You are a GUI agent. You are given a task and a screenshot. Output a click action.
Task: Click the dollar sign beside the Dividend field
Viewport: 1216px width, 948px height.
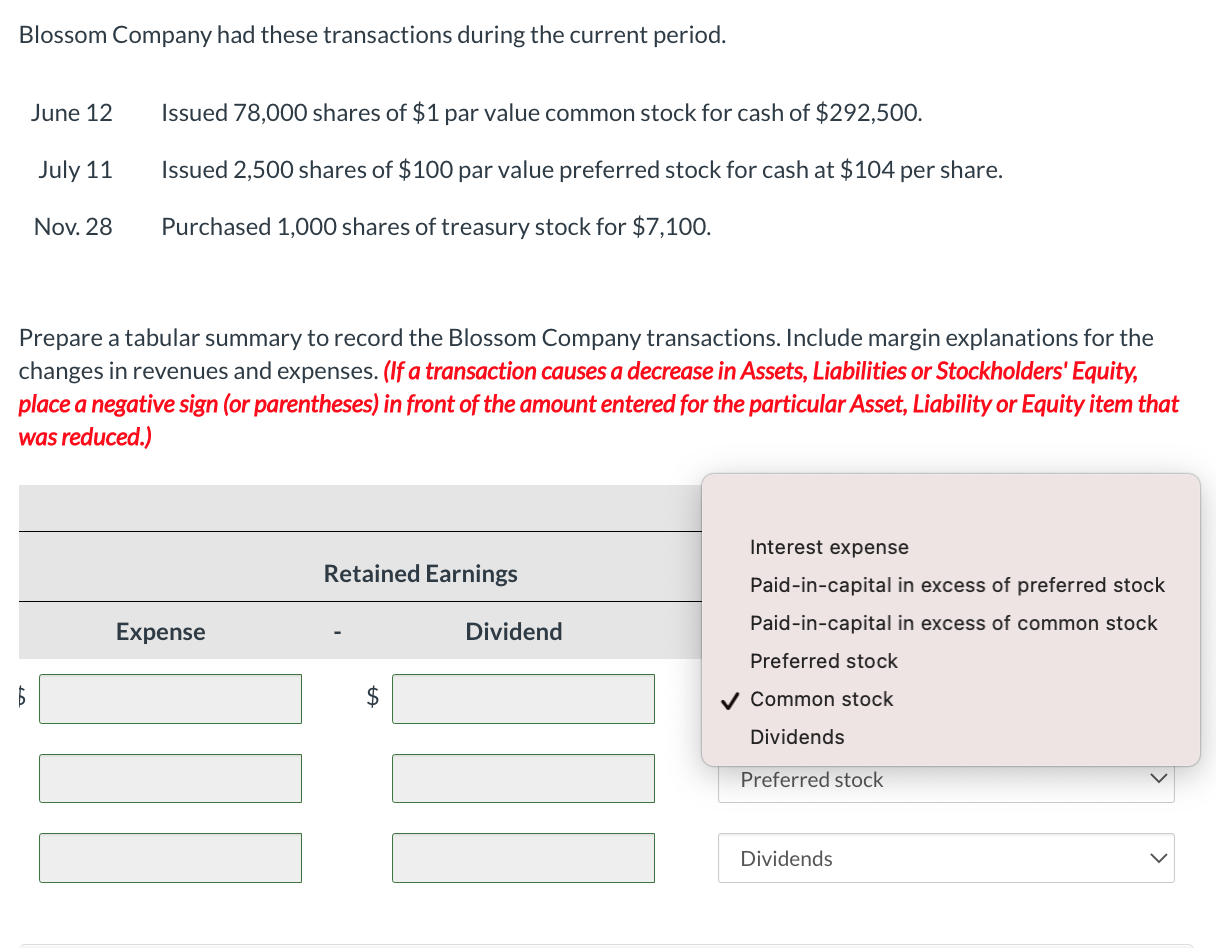372,699
